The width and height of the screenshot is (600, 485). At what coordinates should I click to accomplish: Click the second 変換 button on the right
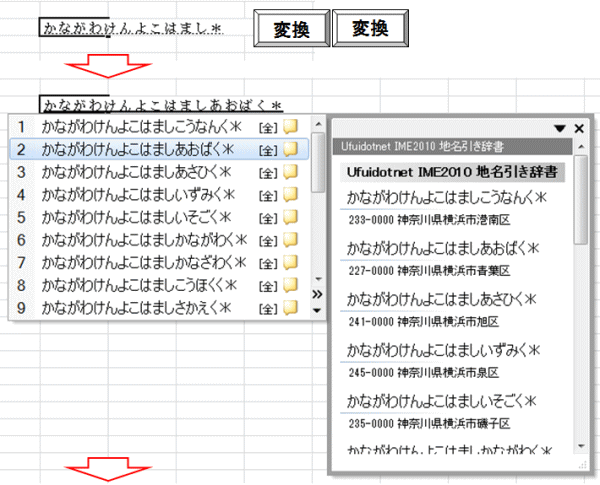pyautogui.click(x=370, y=29)
